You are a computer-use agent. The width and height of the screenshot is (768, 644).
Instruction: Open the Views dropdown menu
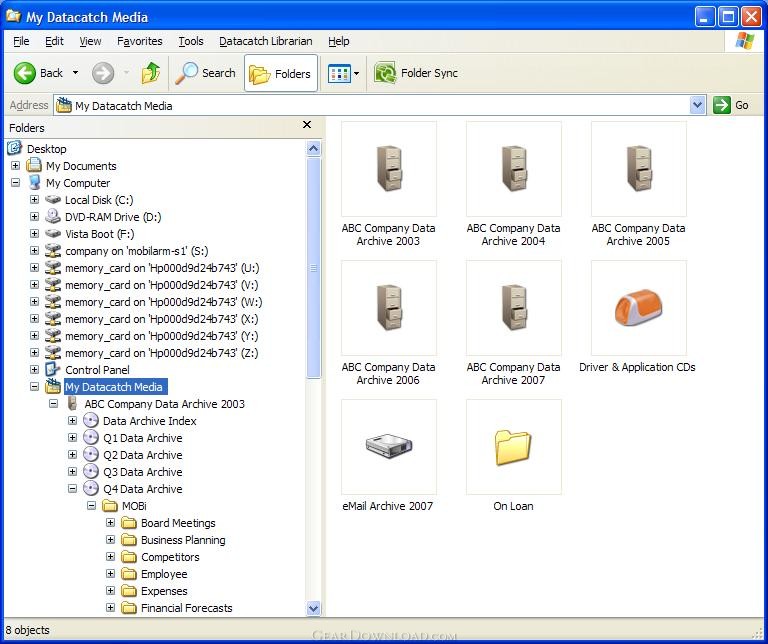(343, 74)
